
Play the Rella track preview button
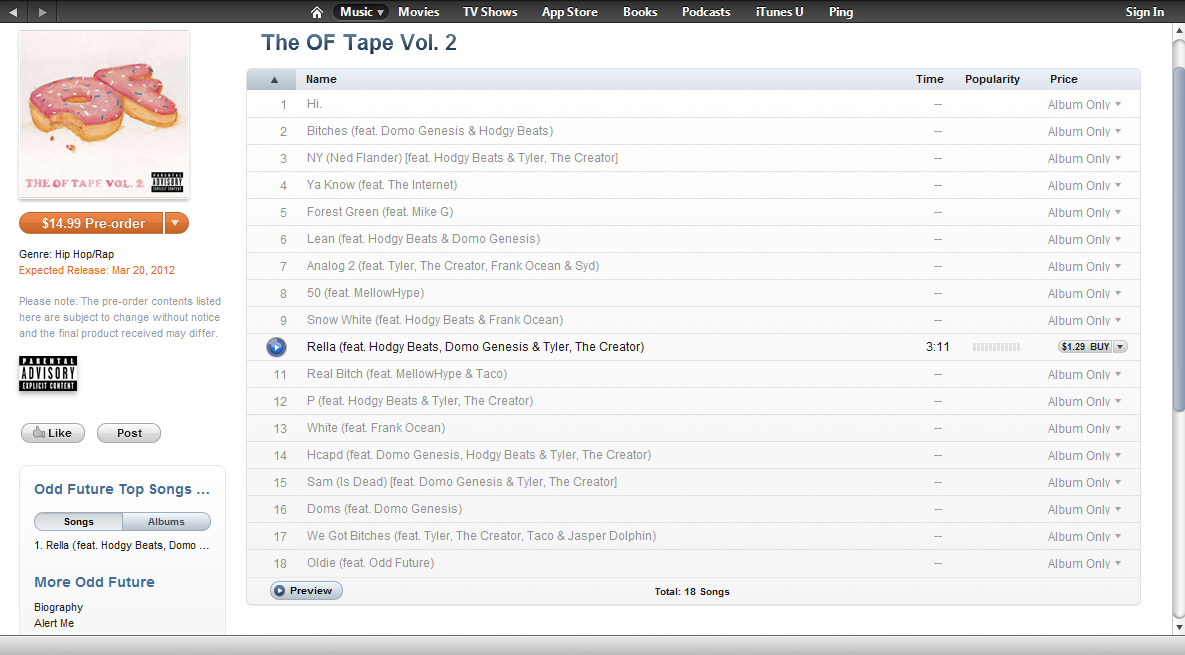point(277,347)
